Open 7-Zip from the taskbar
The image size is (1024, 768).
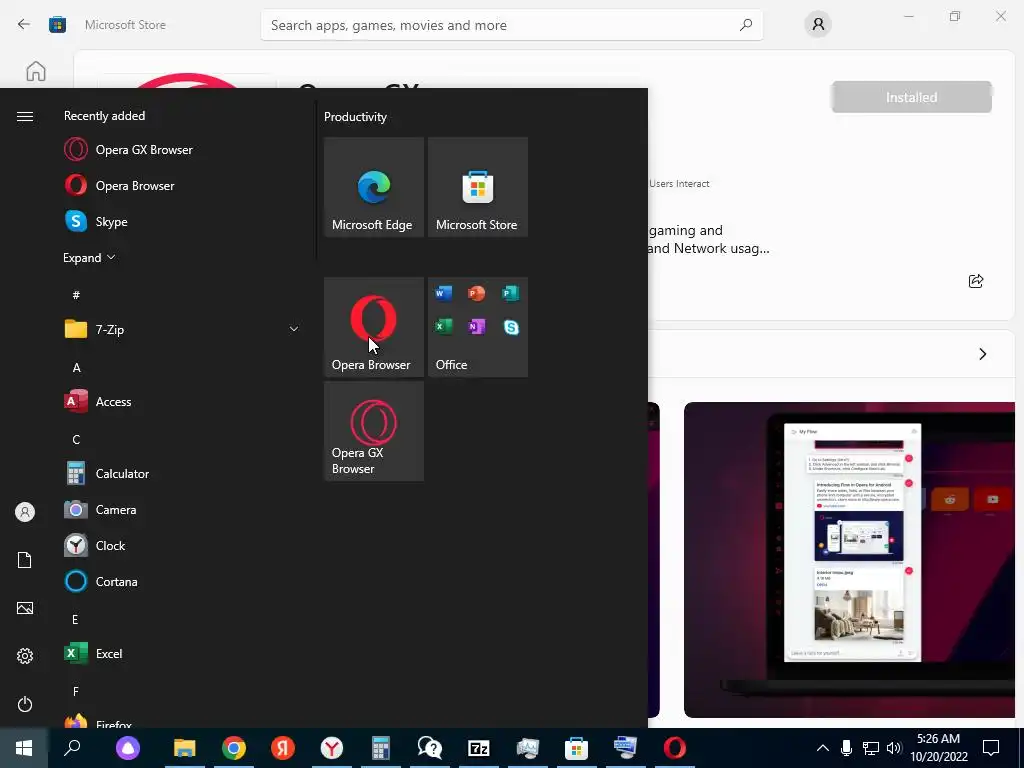pyautogui.click(x=479, y=748)
